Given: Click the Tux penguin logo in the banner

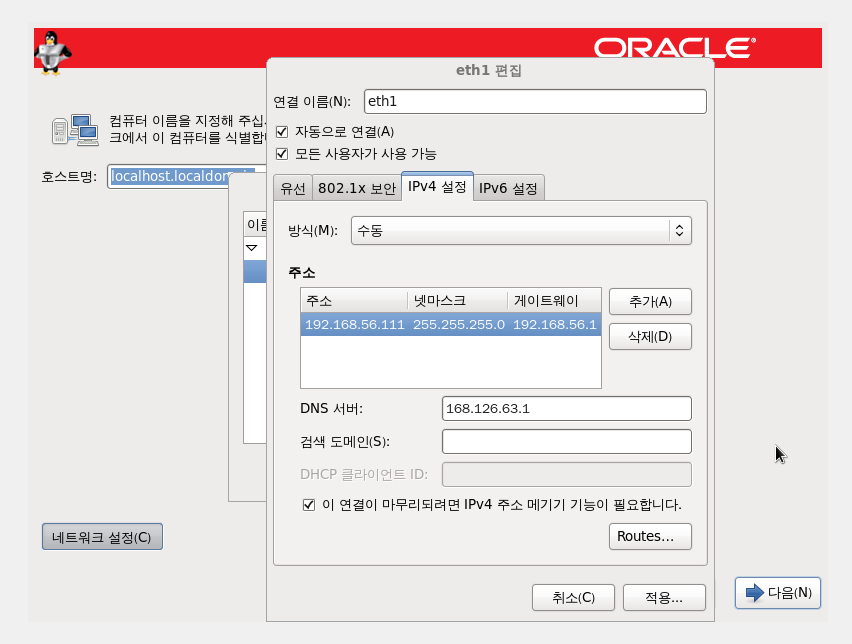Looking at the screenshot, I should (x=53, y=53).
